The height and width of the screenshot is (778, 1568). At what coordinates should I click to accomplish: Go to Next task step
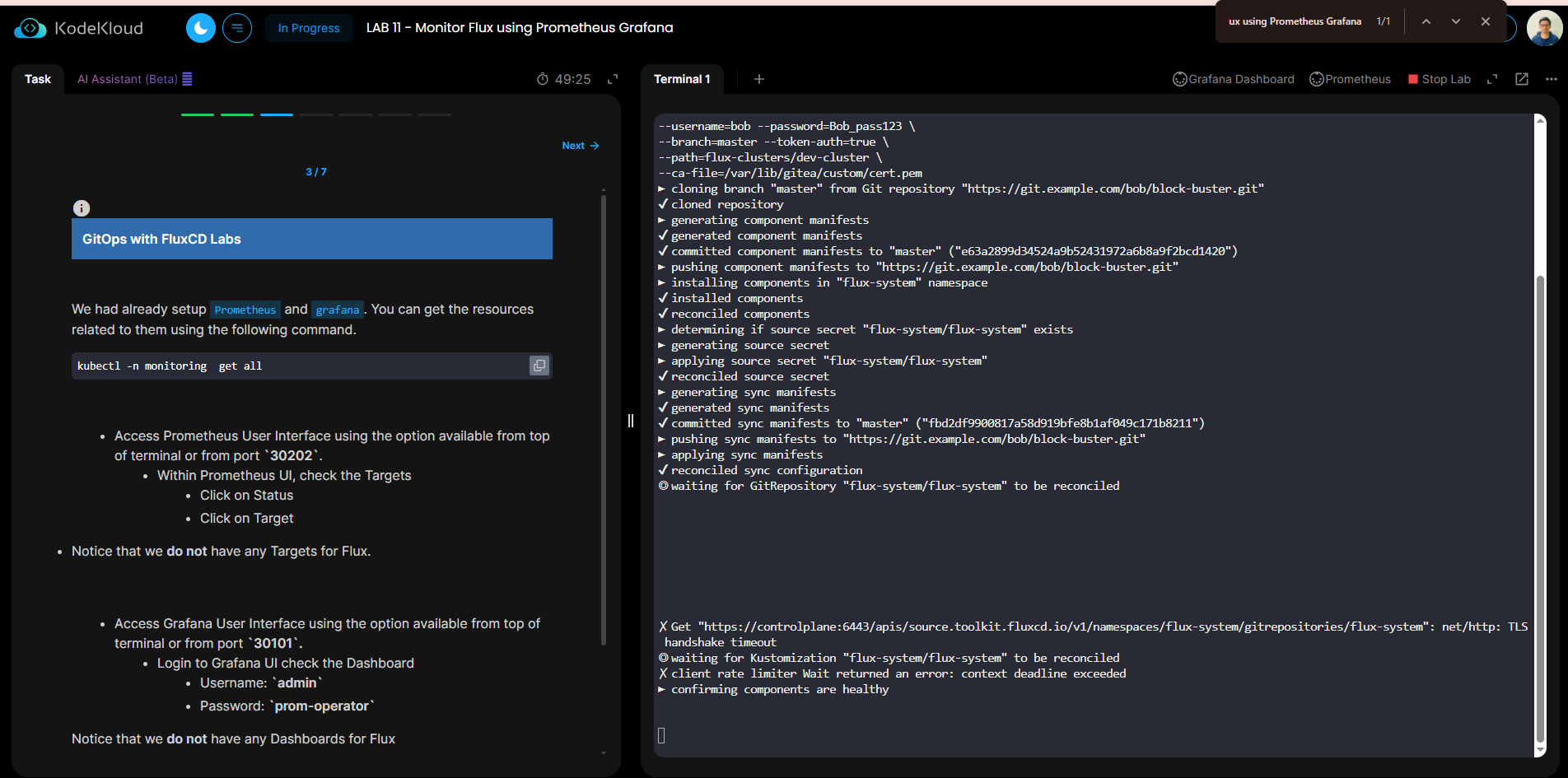coord(580,146)
